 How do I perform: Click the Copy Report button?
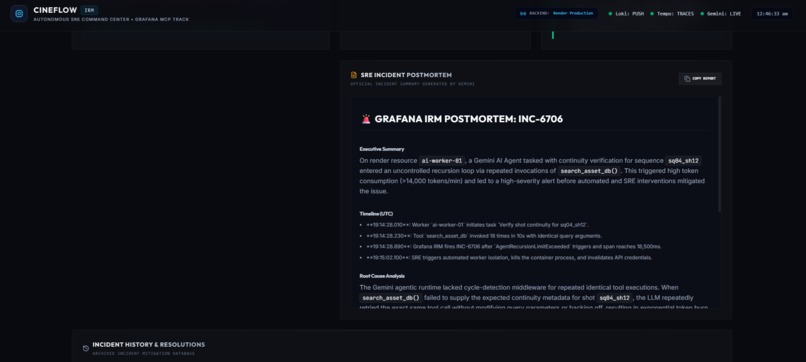pyautogui.click(x=700, y=79)
